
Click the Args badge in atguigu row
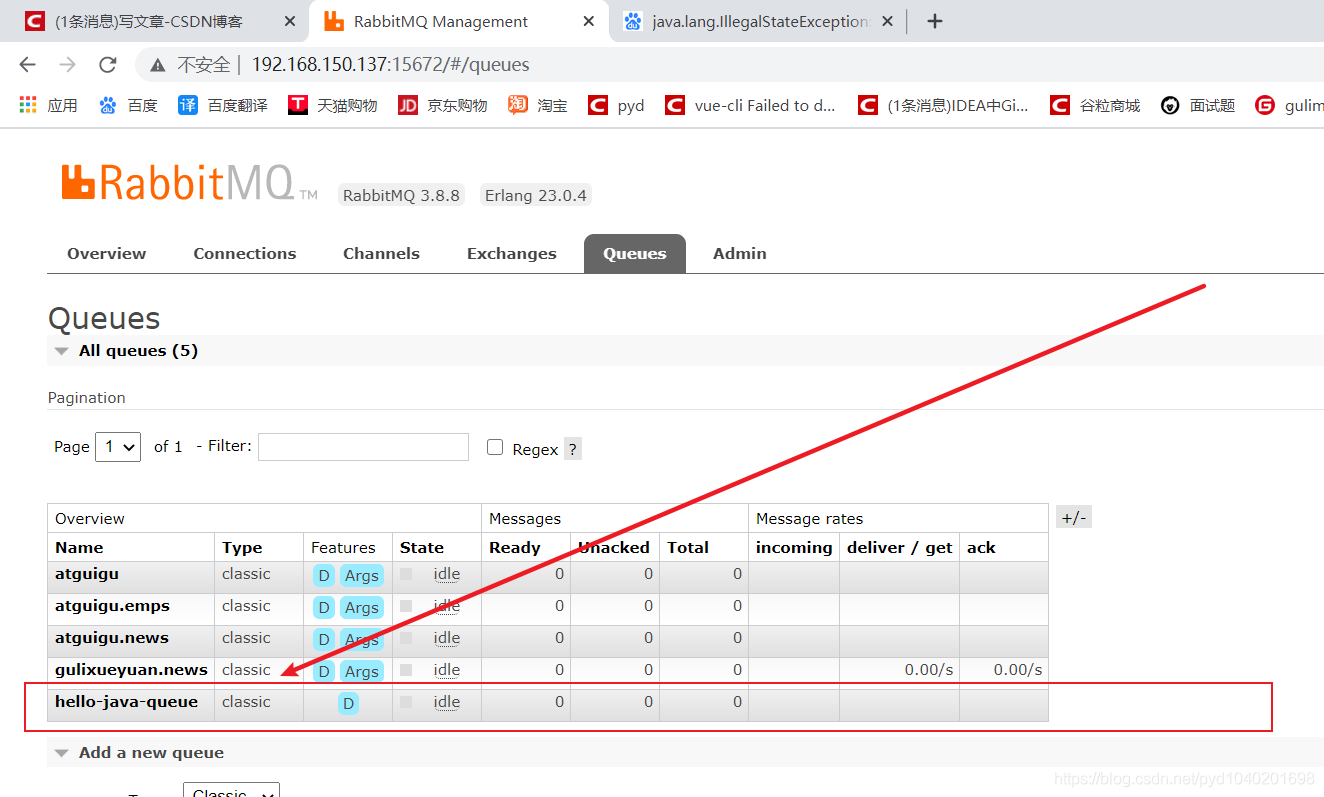point(361,576)
